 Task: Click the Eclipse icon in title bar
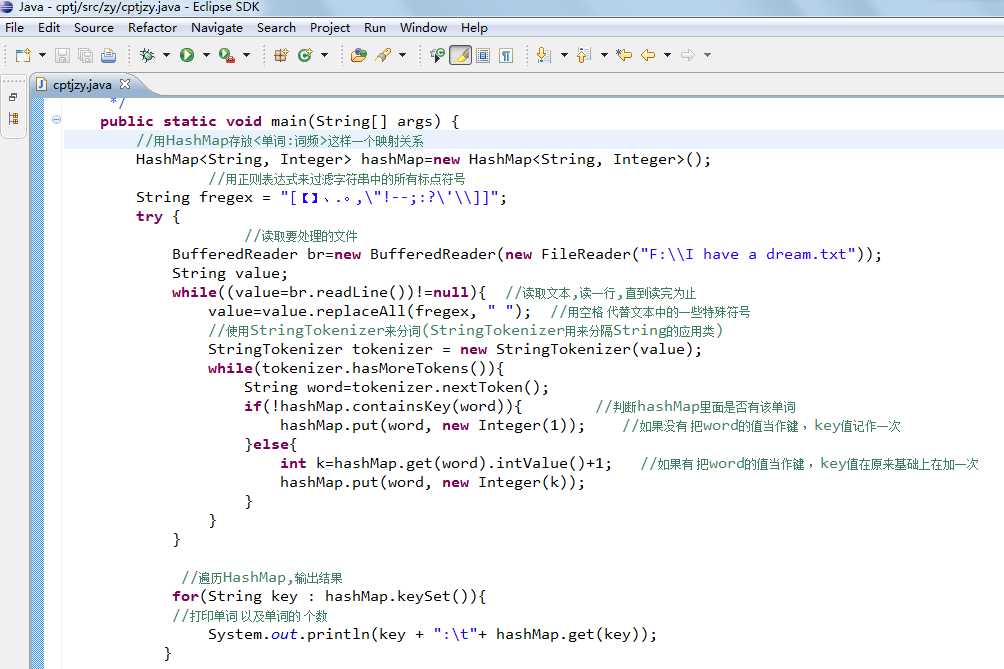tap(6, 7)
